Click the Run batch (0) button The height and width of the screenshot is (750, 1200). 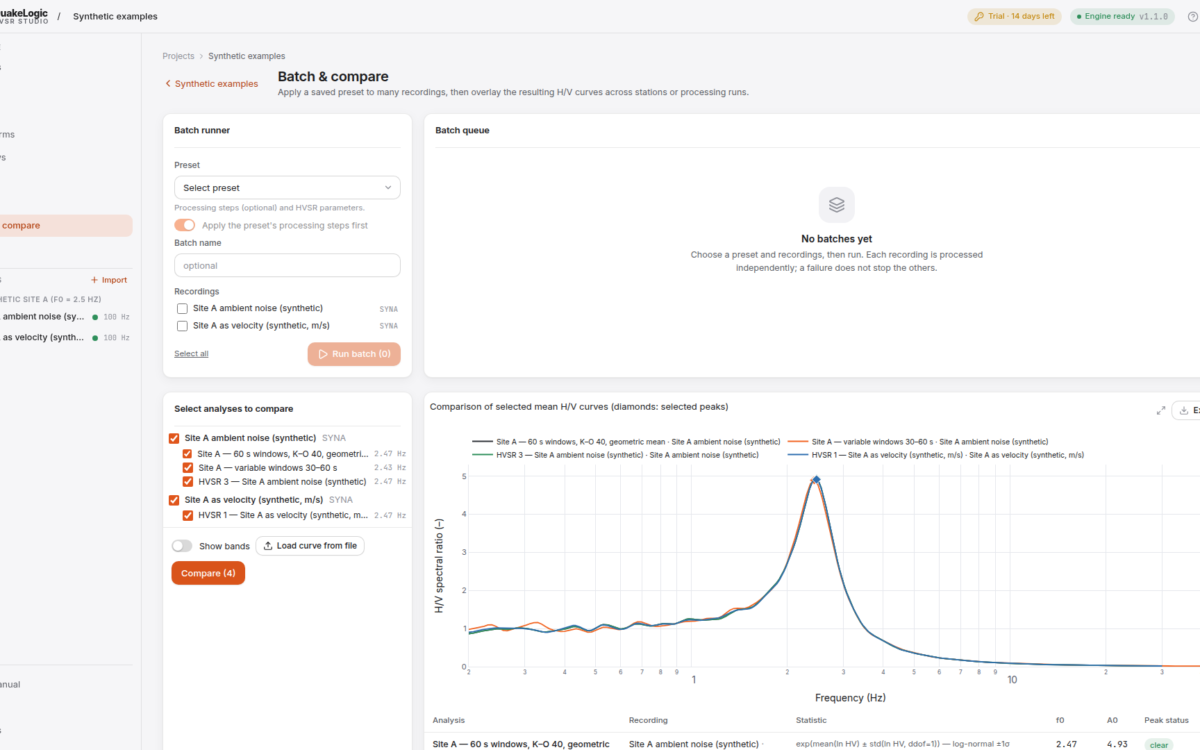click(x=354, y=354)
